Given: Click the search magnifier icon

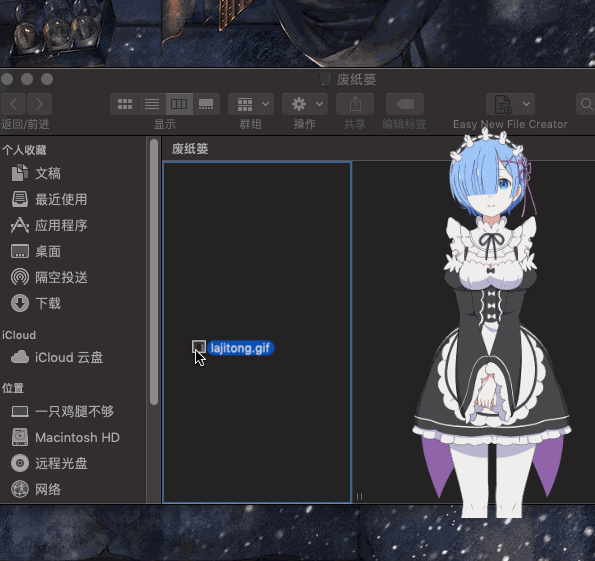Looking at the screenshot, I should coord(586,104).
